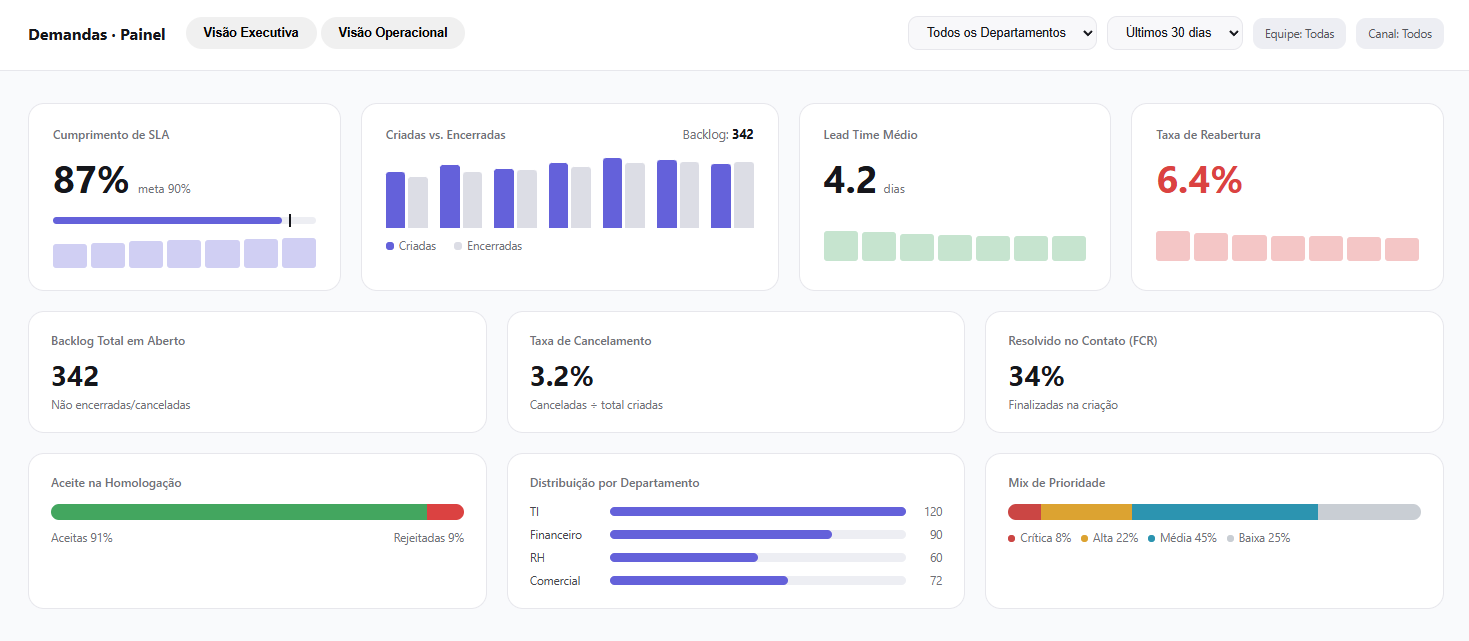Click the red rejected segment of homologation bar
The height and width of the screenshot is (641, 1469).
445,512
